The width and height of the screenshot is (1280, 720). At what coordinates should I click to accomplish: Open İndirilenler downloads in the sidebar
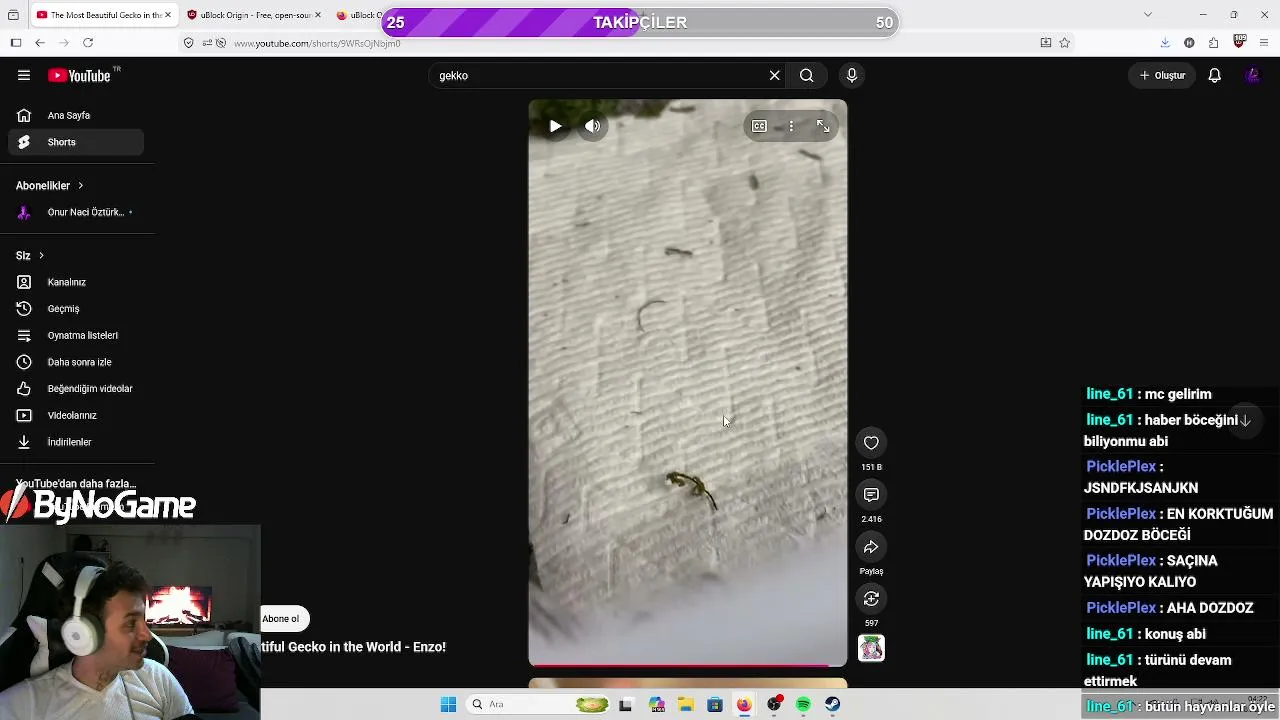point(76,442)
